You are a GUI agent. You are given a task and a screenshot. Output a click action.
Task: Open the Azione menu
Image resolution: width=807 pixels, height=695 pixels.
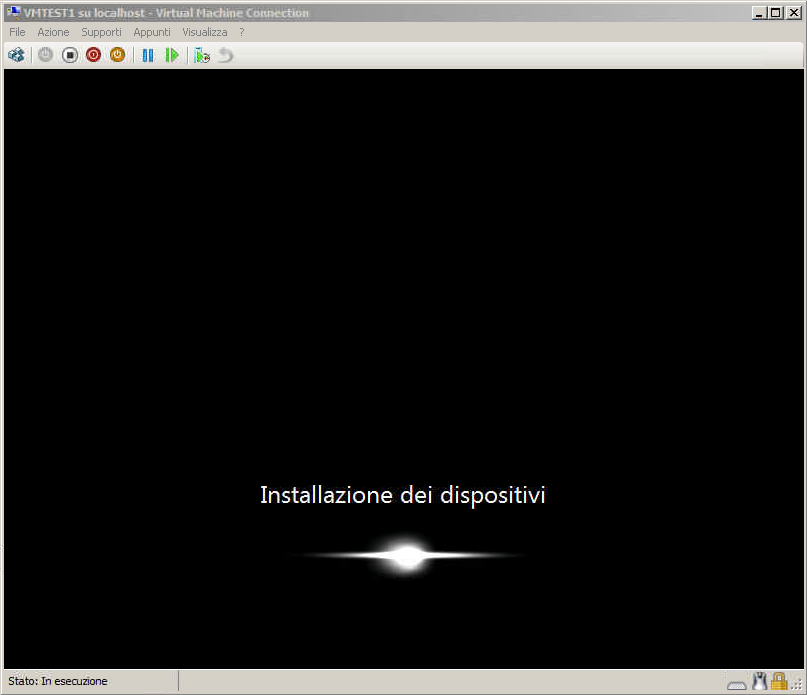pos(53,32)
